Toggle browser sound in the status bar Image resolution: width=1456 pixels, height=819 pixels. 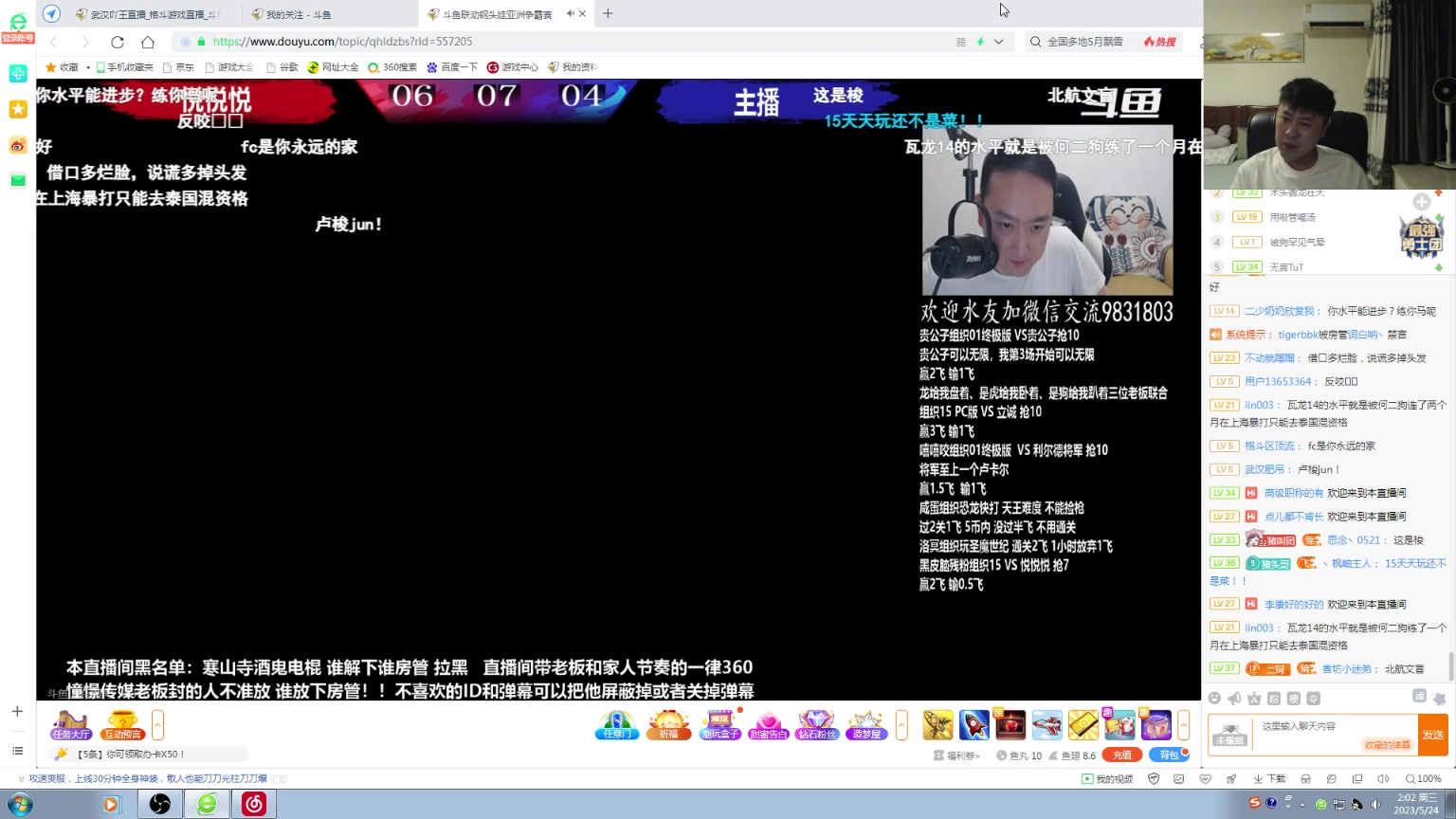tap(1383, 778)
